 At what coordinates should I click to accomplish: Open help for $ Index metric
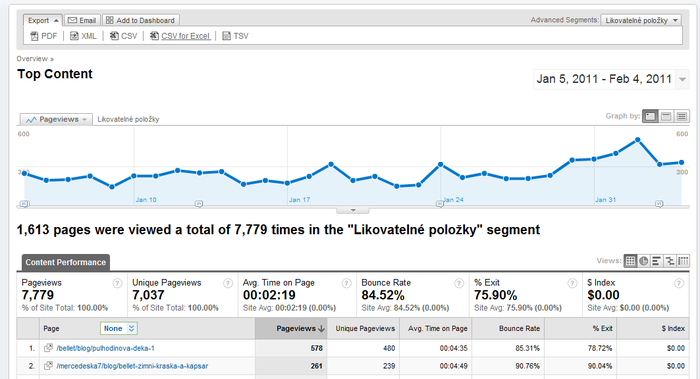tap(679, 283)
